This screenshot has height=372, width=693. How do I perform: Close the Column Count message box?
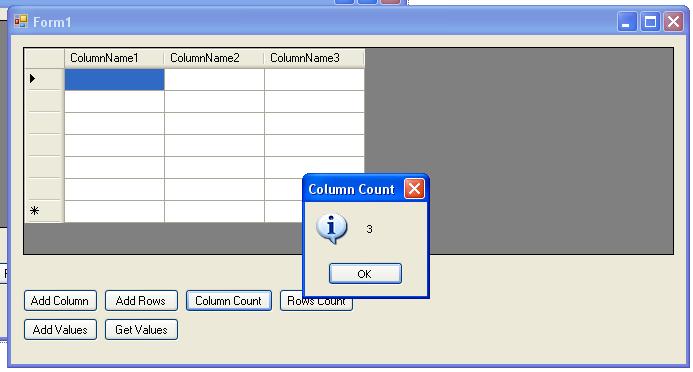coord(414,189)
